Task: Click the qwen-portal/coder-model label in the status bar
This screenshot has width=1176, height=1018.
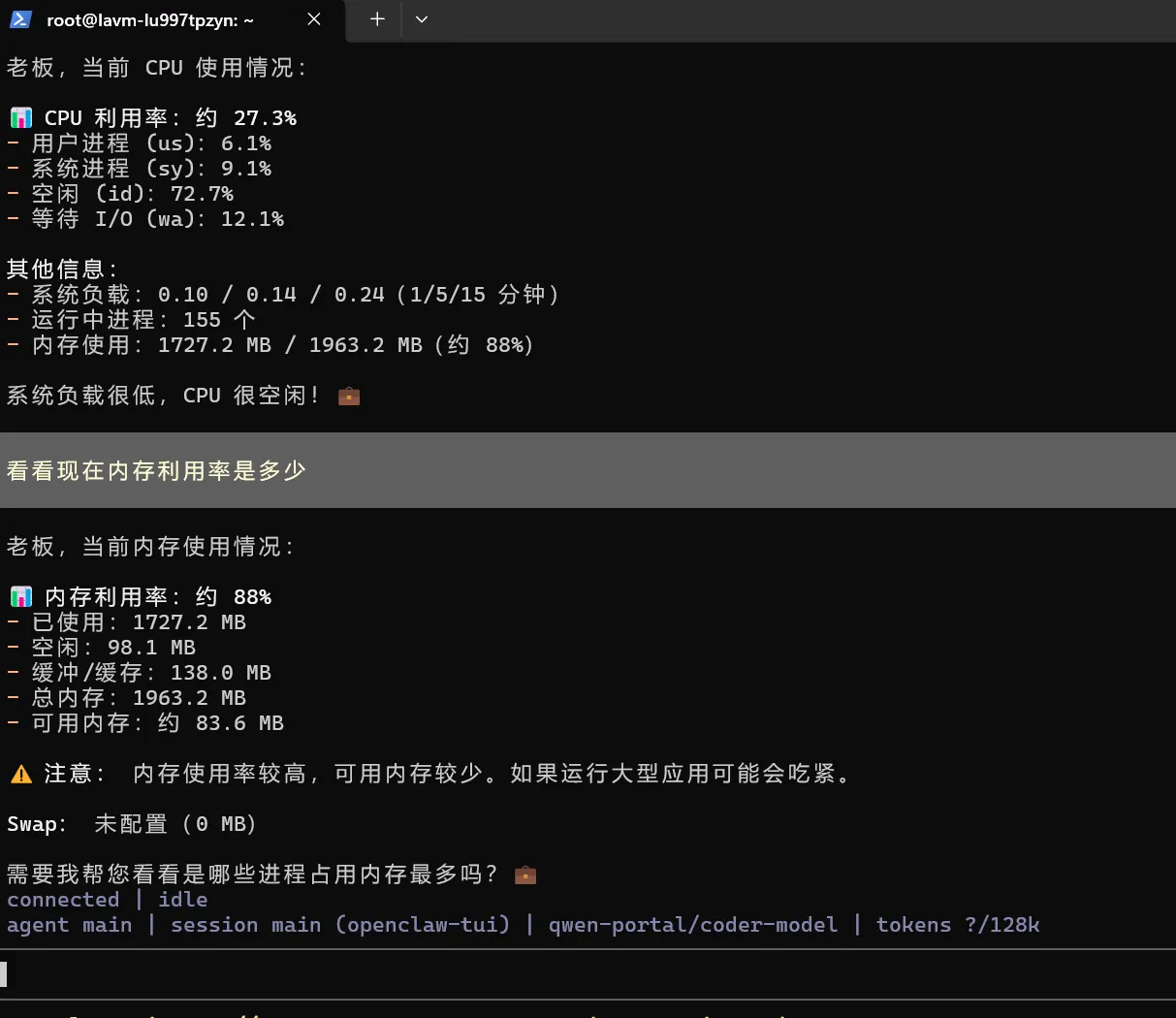Action: tap(693, 925)
